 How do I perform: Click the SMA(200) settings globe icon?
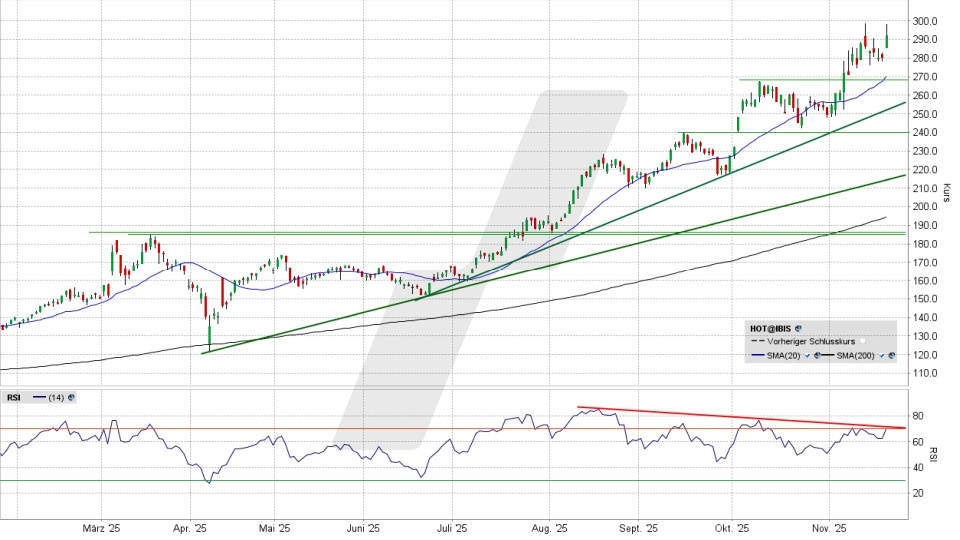tap(890, 355)
